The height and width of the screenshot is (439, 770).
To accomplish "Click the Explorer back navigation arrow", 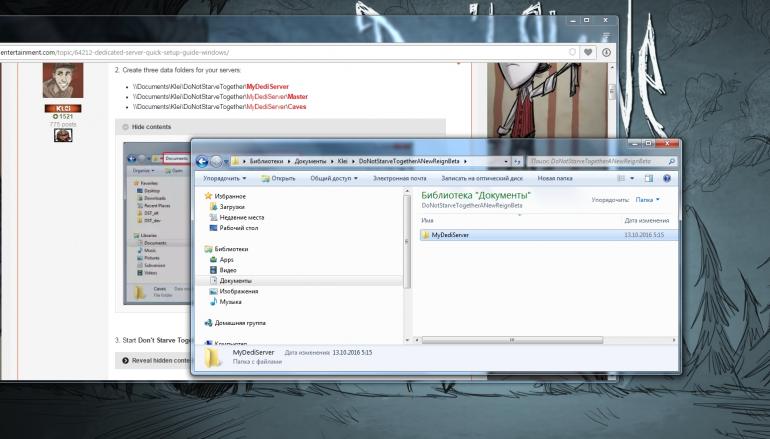I will pos(204,160).
